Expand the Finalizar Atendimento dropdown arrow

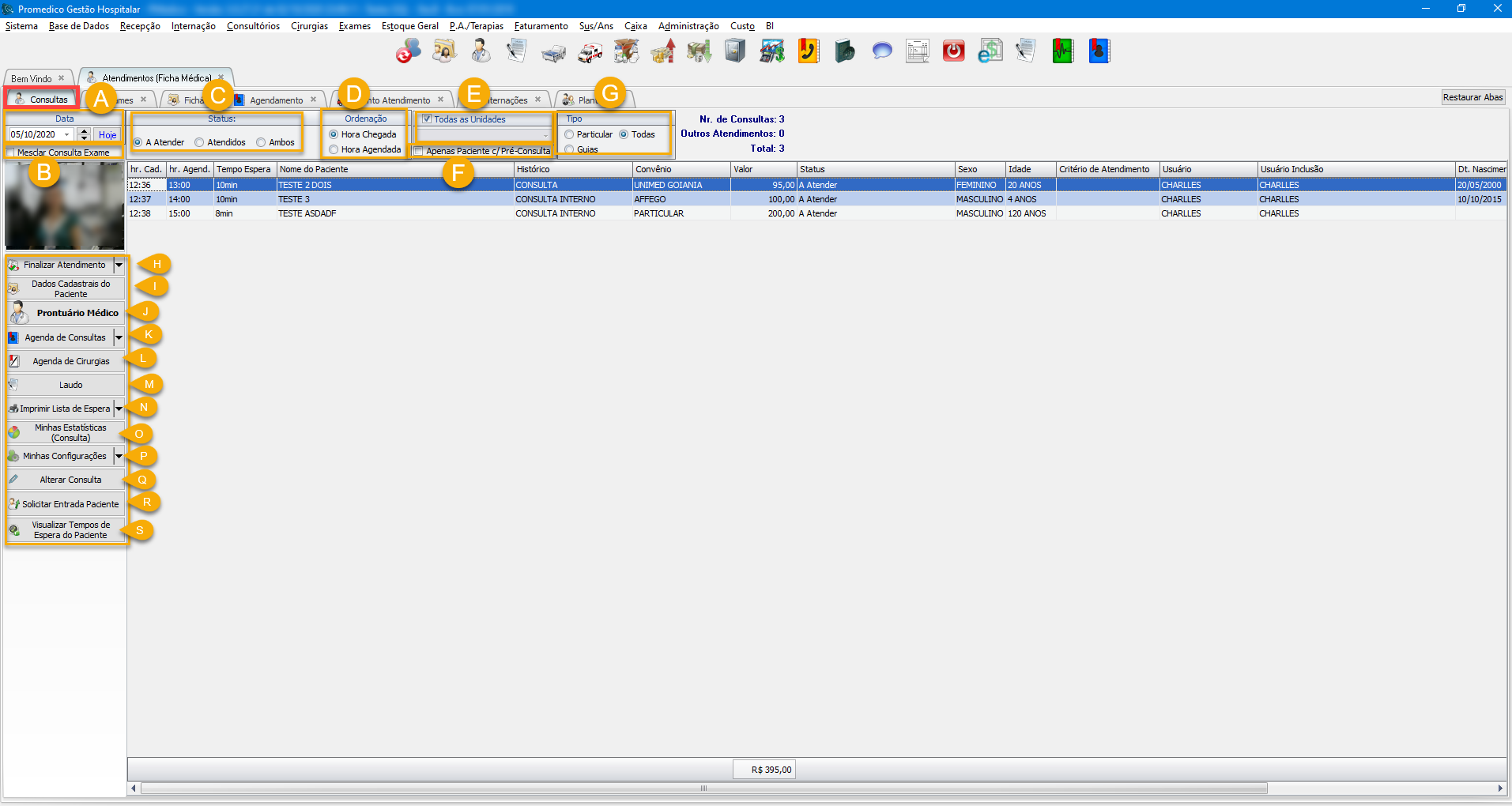coord(119,266)
